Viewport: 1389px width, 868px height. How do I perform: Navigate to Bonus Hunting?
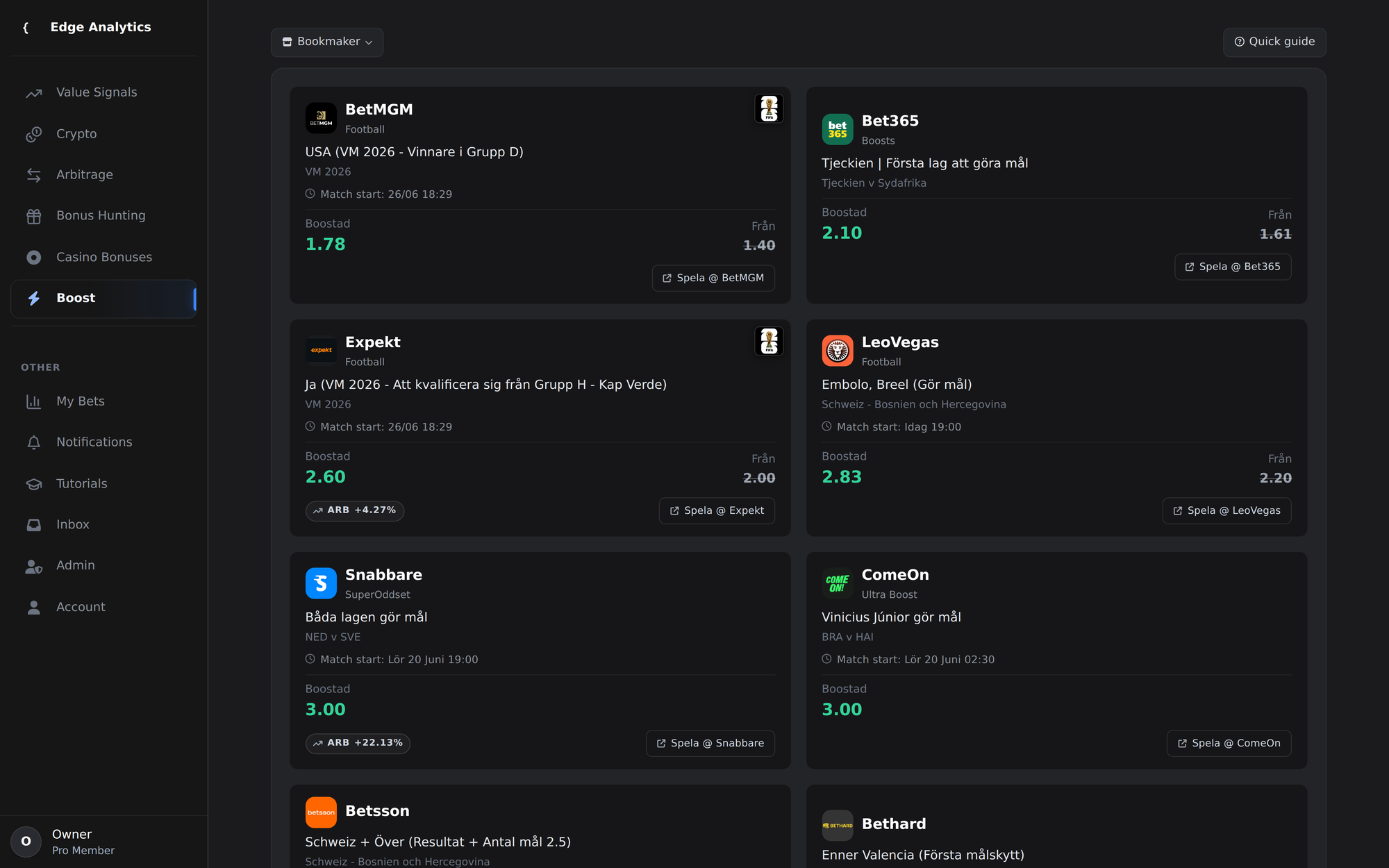(103, 216)
